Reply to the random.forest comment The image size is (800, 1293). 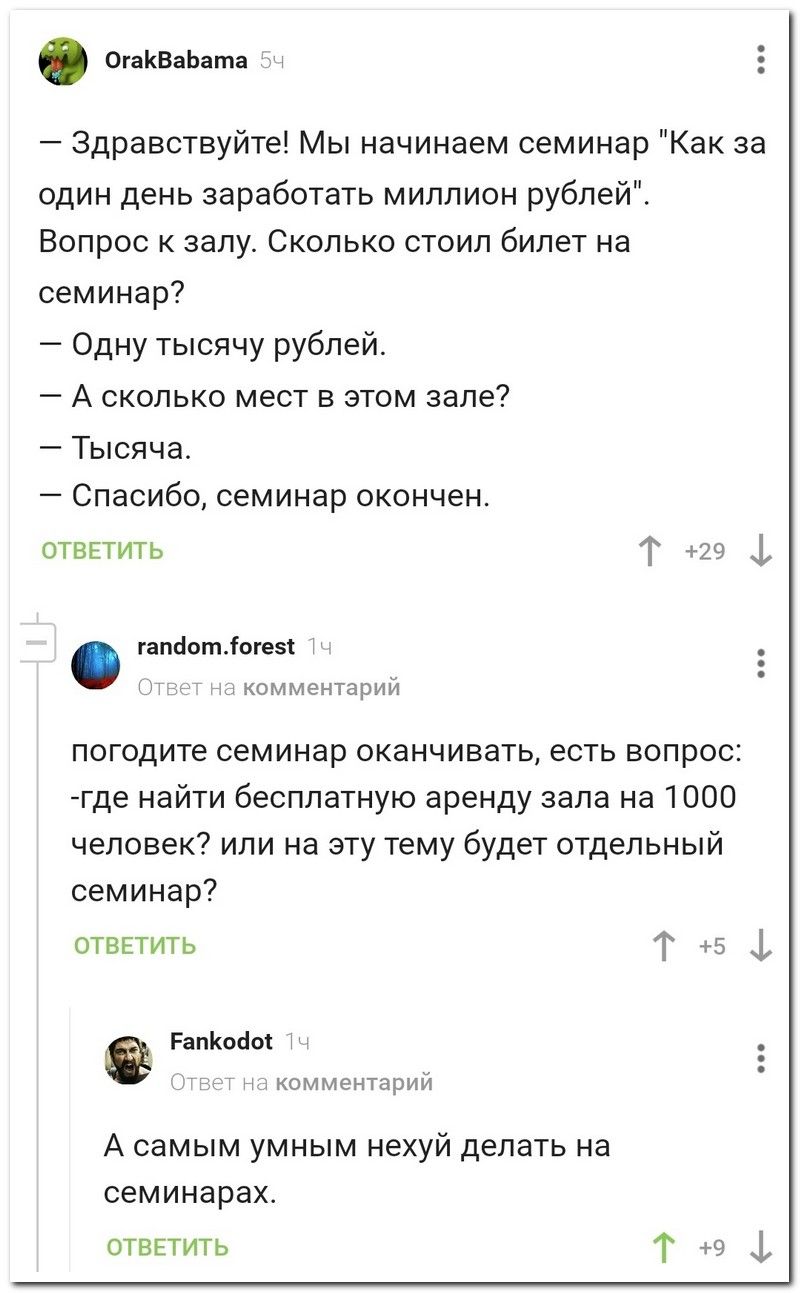(135, 946)
